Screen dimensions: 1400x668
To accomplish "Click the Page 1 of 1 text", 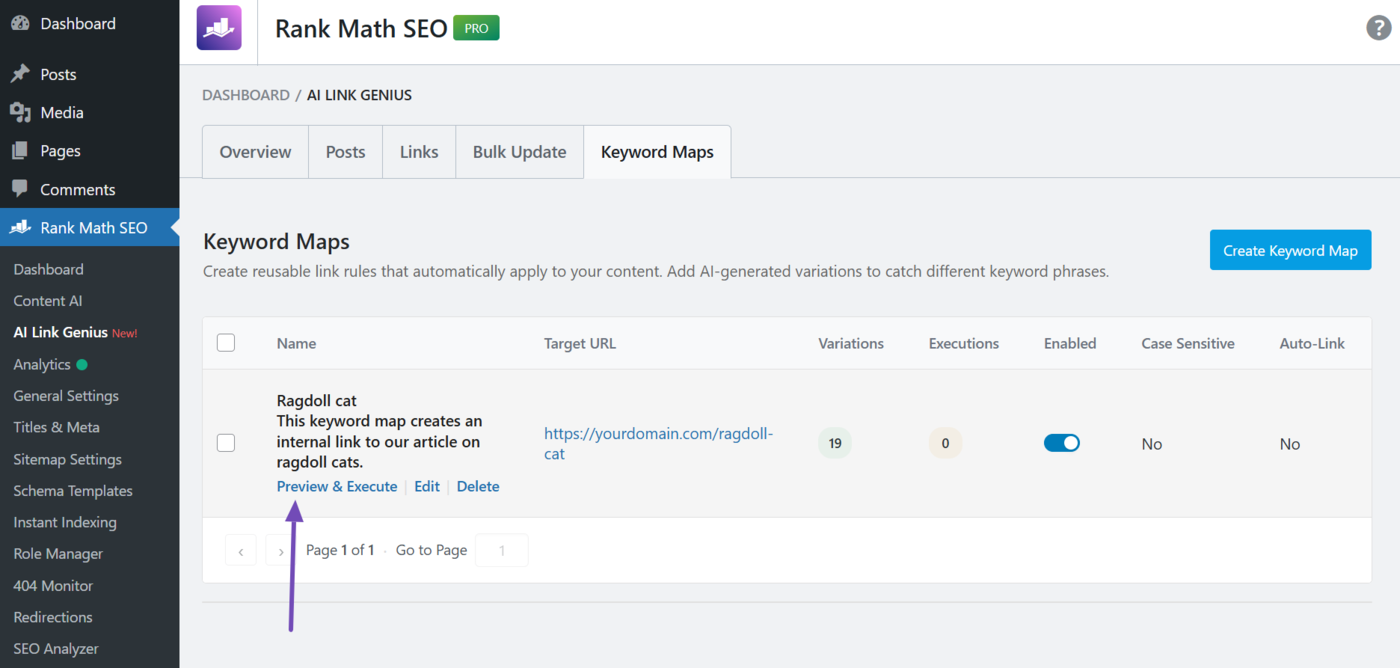I will point(340,550).
